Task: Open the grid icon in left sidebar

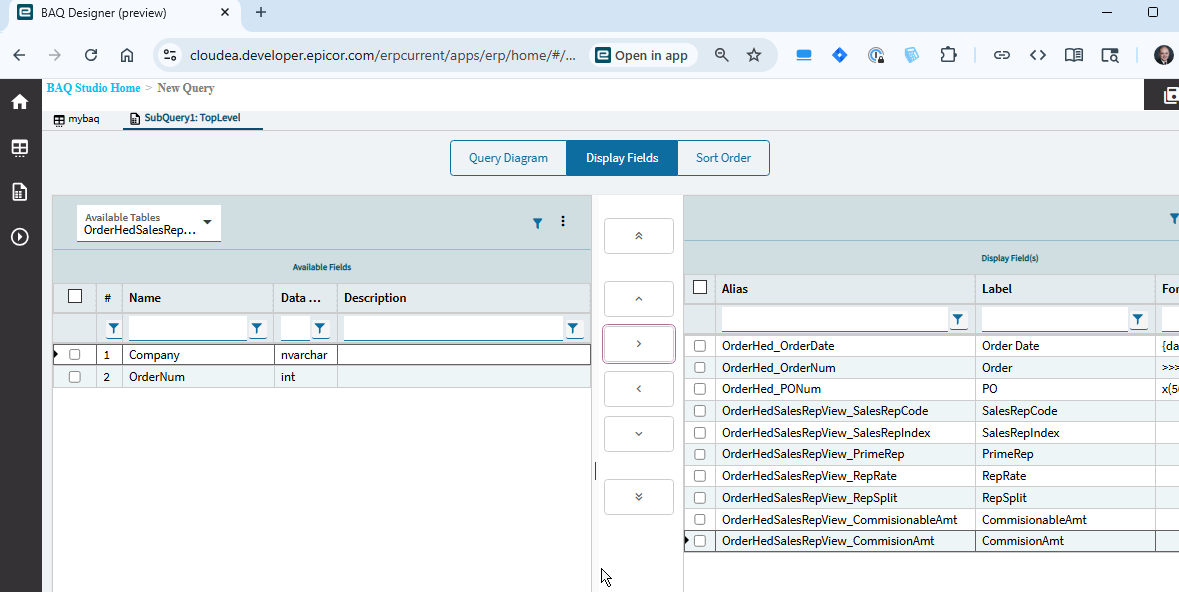Action: (x=19, y=147)
